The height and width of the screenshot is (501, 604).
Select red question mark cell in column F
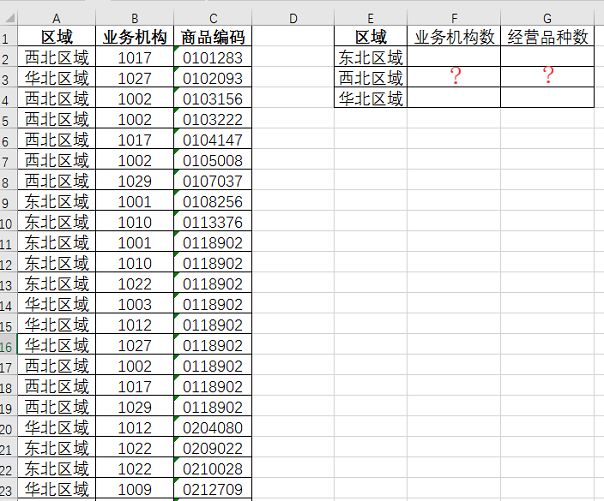(x=454, y=77)
